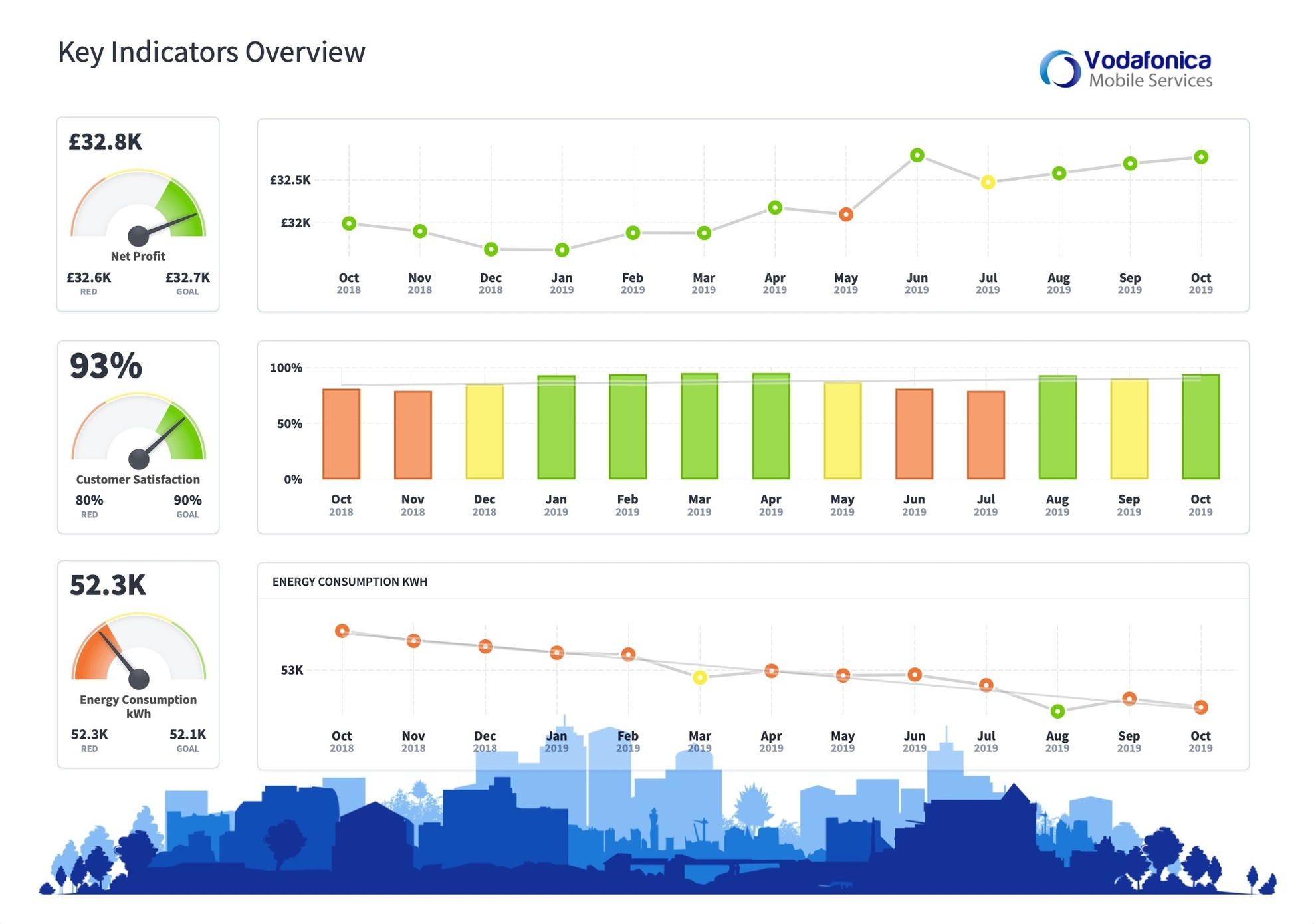Click the yellow Sep 2019 satisfaction bar
Viewport: 1314px width, 924px height.
point(1129,429)
